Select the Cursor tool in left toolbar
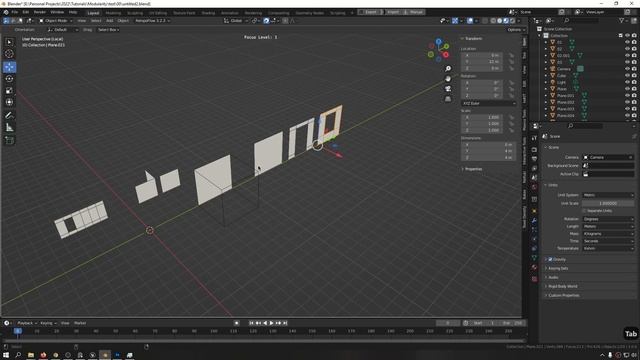 9,54
